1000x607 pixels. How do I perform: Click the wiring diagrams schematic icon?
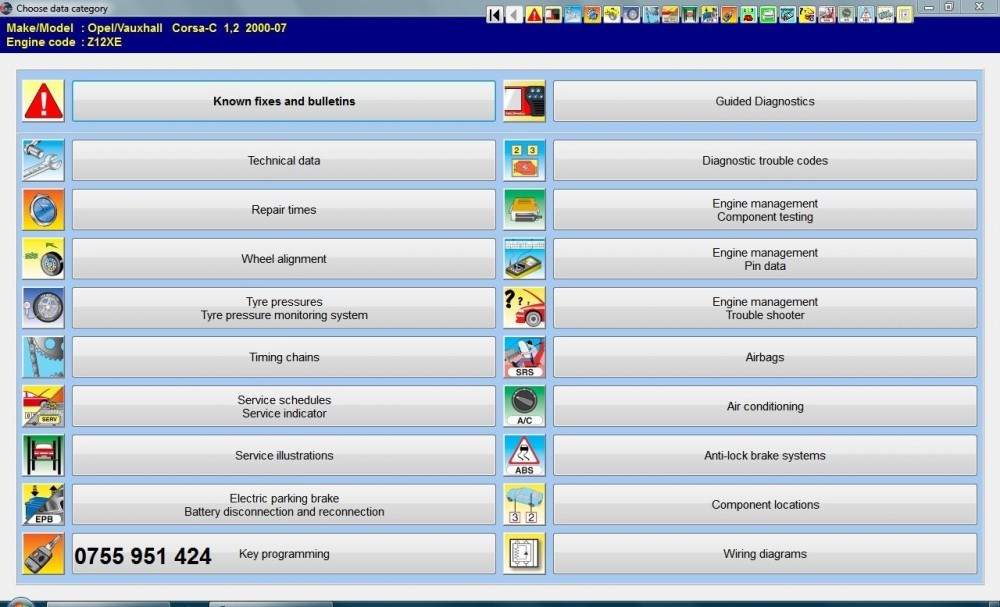click(525, 554)
